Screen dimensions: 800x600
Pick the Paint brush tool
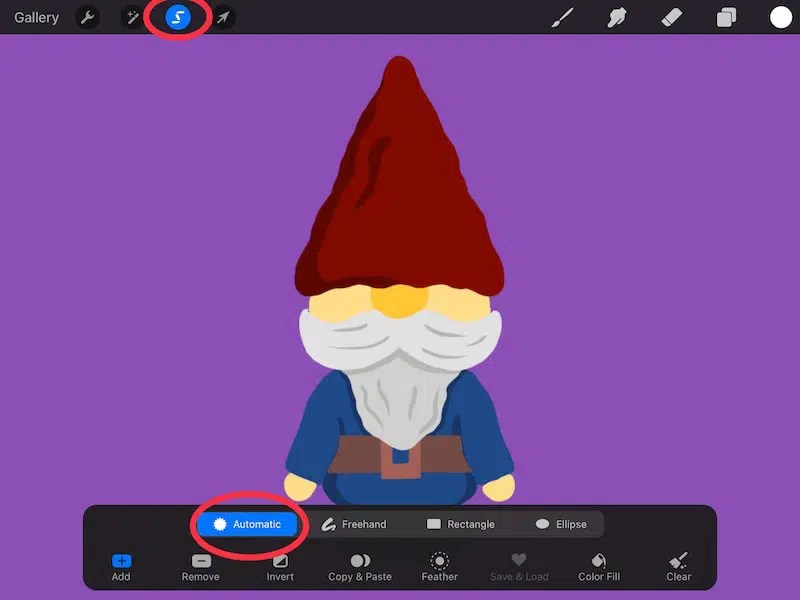tap(561, 17)
